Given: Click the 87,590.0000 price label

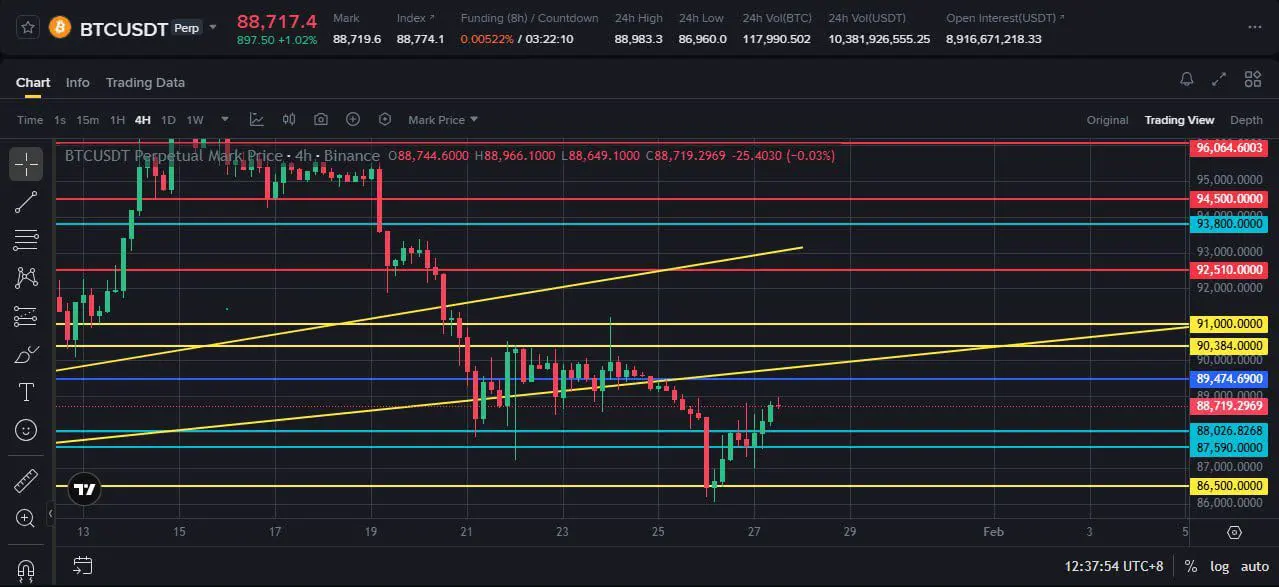Looking at the screenshot, I should (x=1229, y=447).
